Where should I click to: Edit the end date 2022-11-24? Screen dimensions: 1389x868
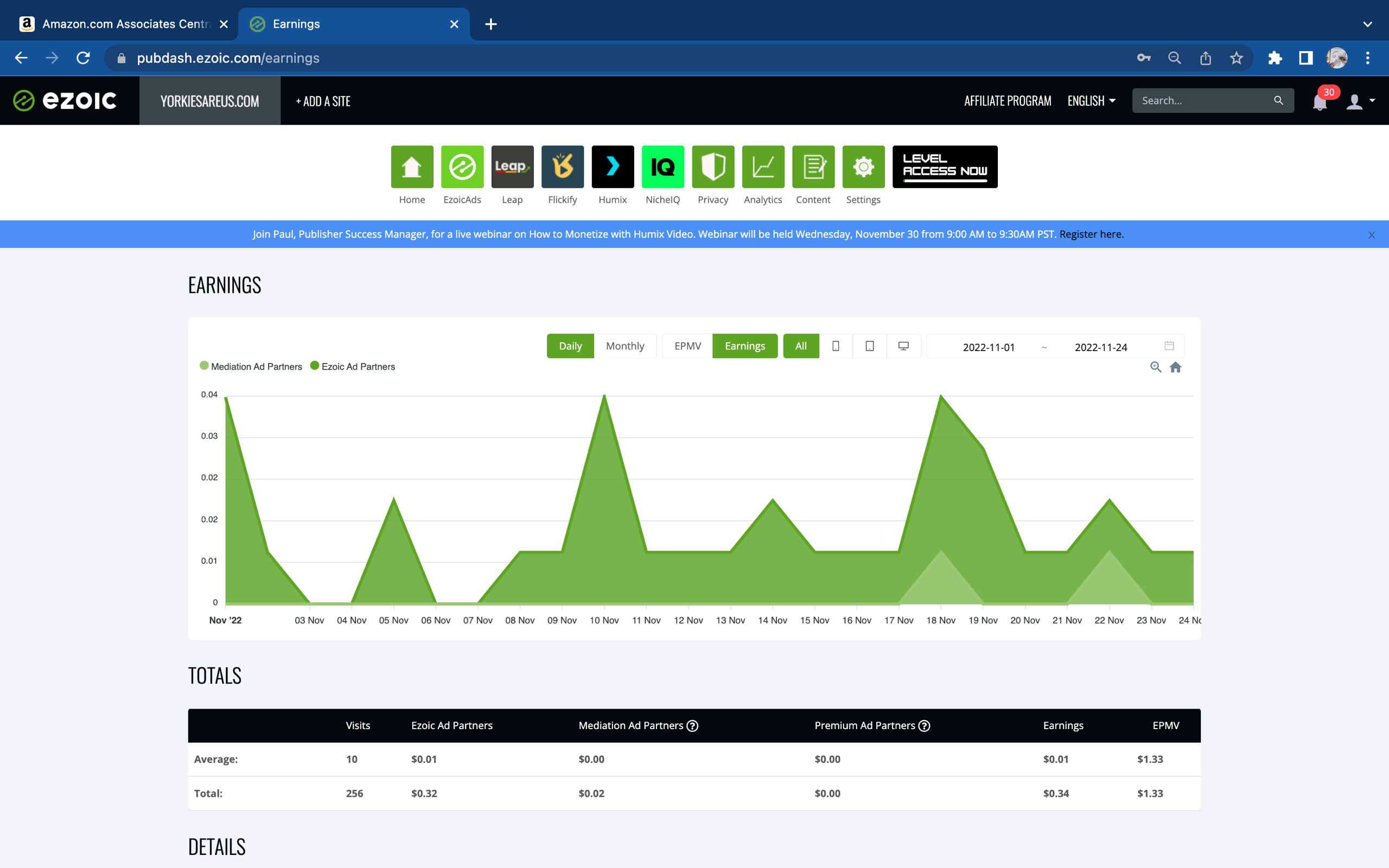pyautogui.click(x=1100, y=347)
